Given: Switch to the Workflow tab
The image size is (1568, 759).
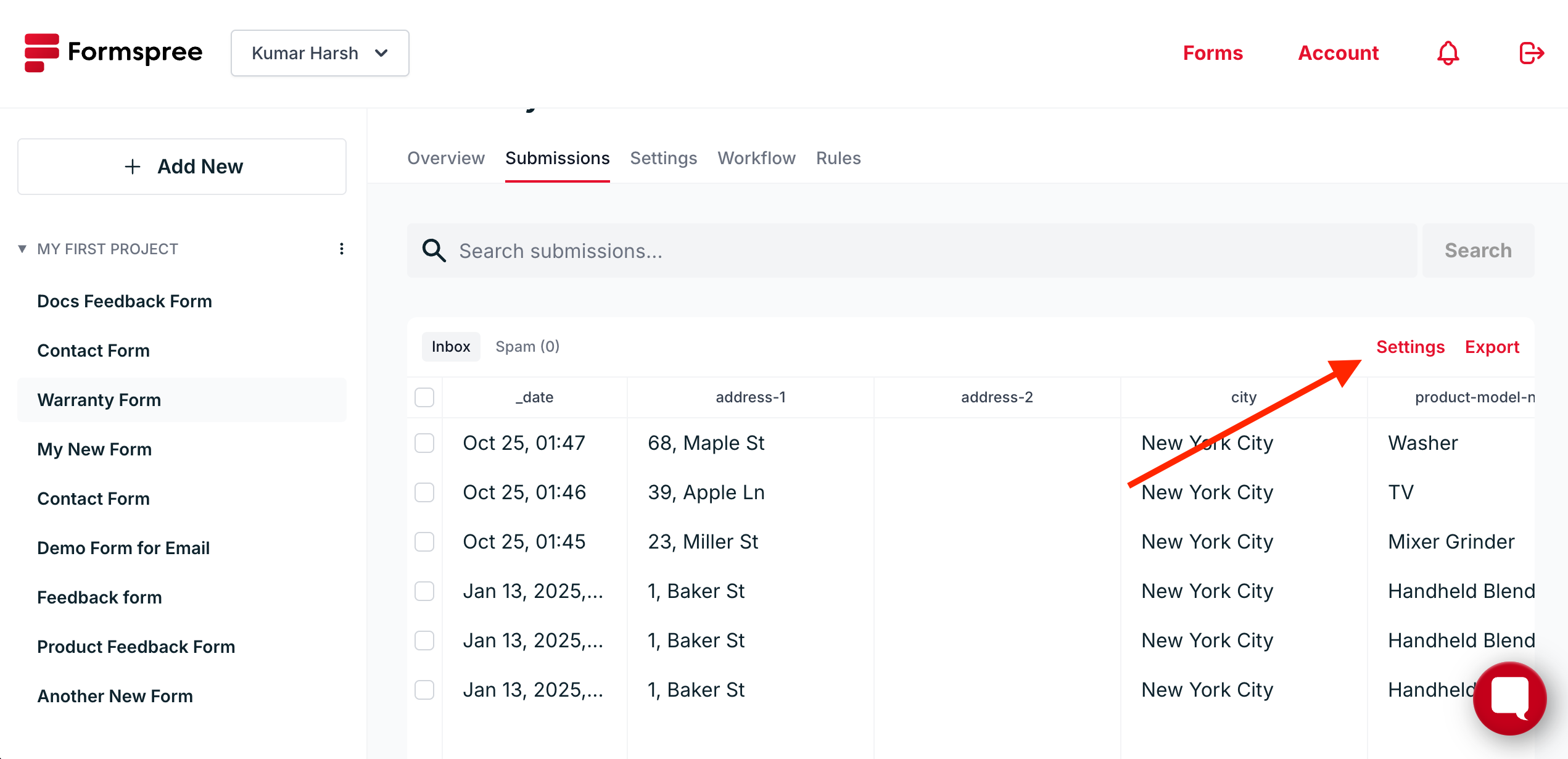Looking at the screenshot, I should click(756, 158).
